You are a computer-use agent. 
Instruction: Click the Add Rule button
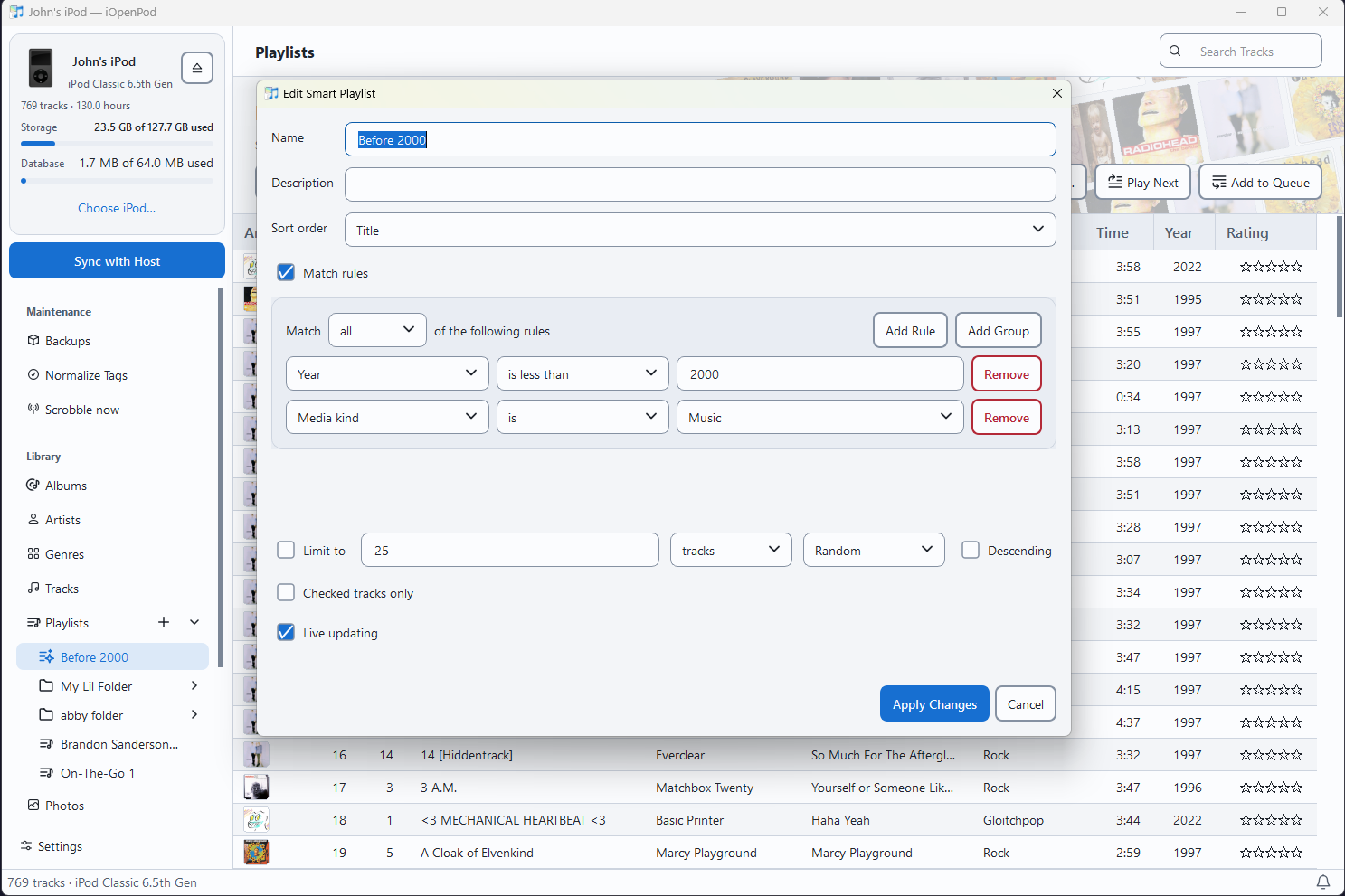click(910, 331)
